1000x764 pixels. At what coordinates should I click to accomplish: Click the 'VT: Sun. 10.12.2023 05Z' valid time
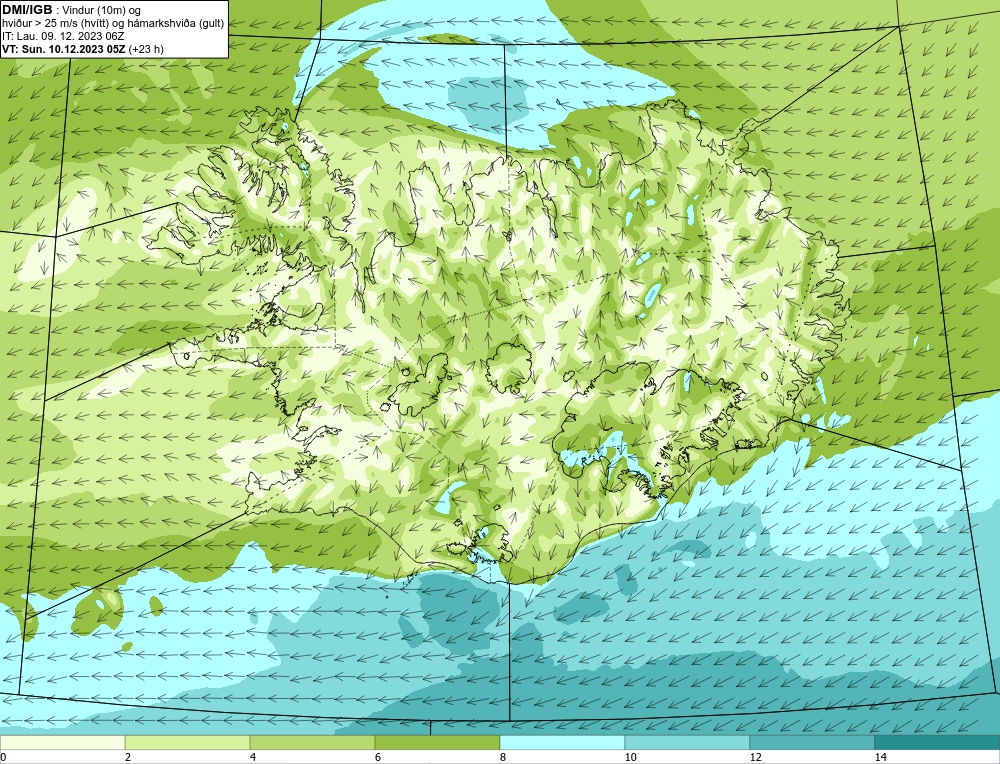pyautogui.click(x=64, y=48)
